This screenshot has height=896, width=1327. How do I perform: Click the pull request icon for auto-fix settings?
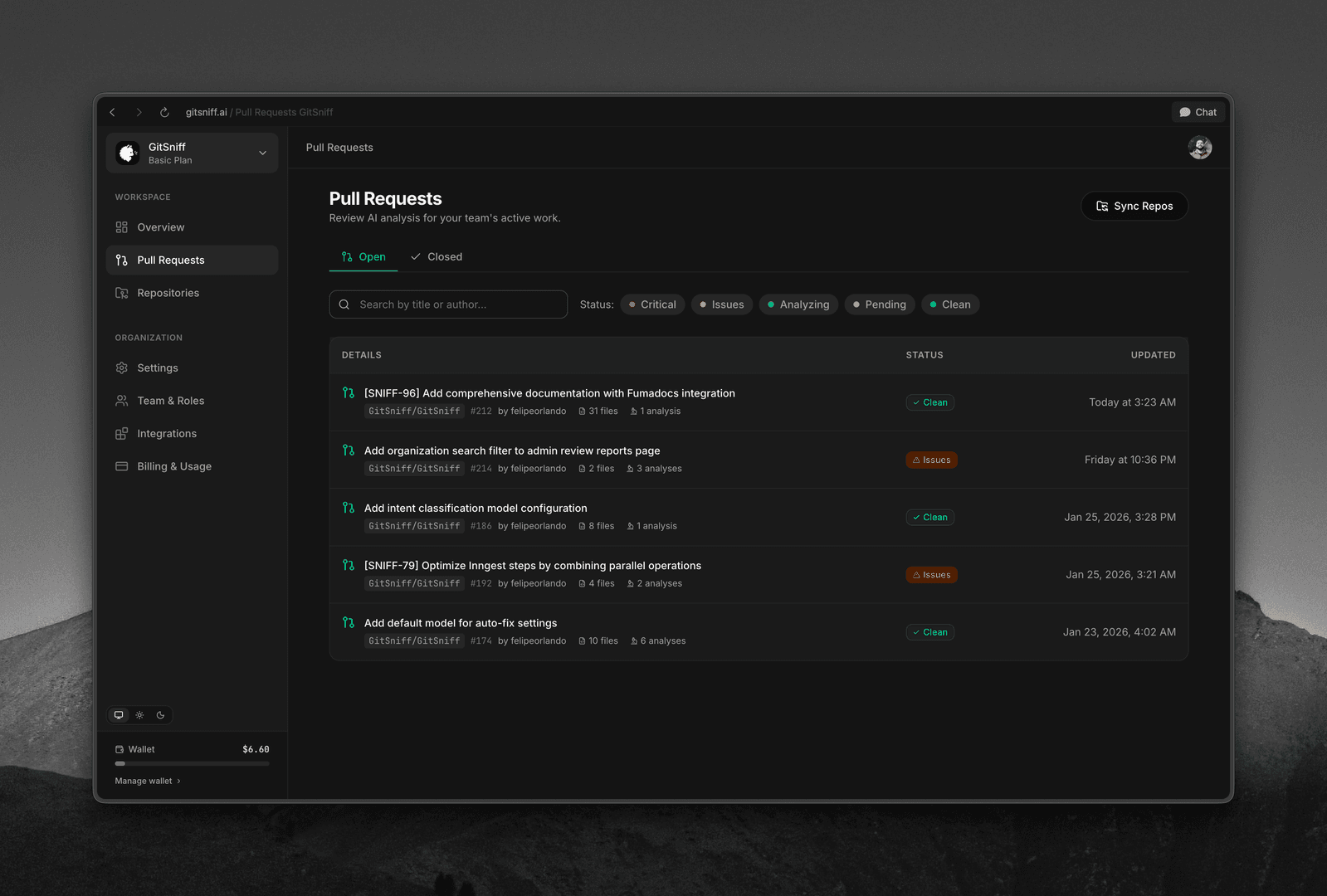[349, 622]
